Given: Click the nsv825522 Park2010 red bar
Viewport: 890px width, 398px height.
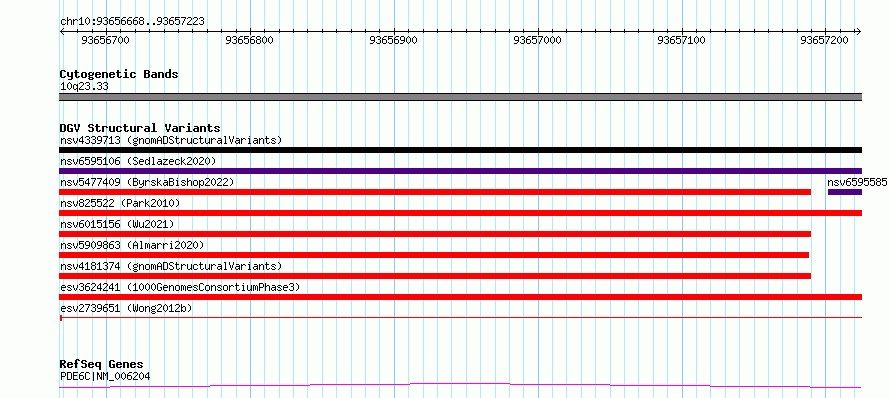Looking at the screenshot, I should [460, 213].
